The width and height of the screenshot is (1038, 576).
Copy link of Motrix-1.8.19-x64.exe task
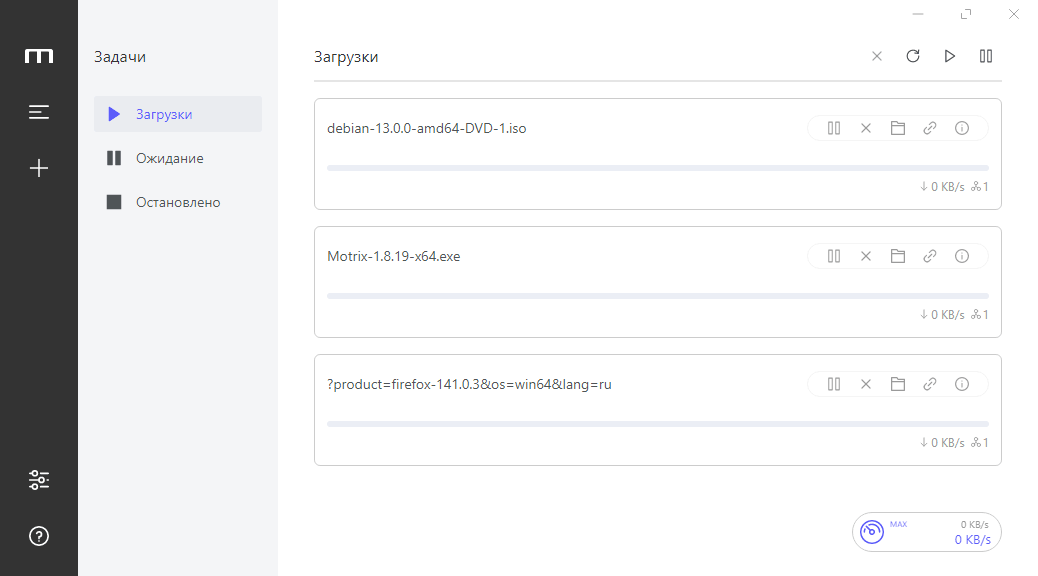click(930, 256)
